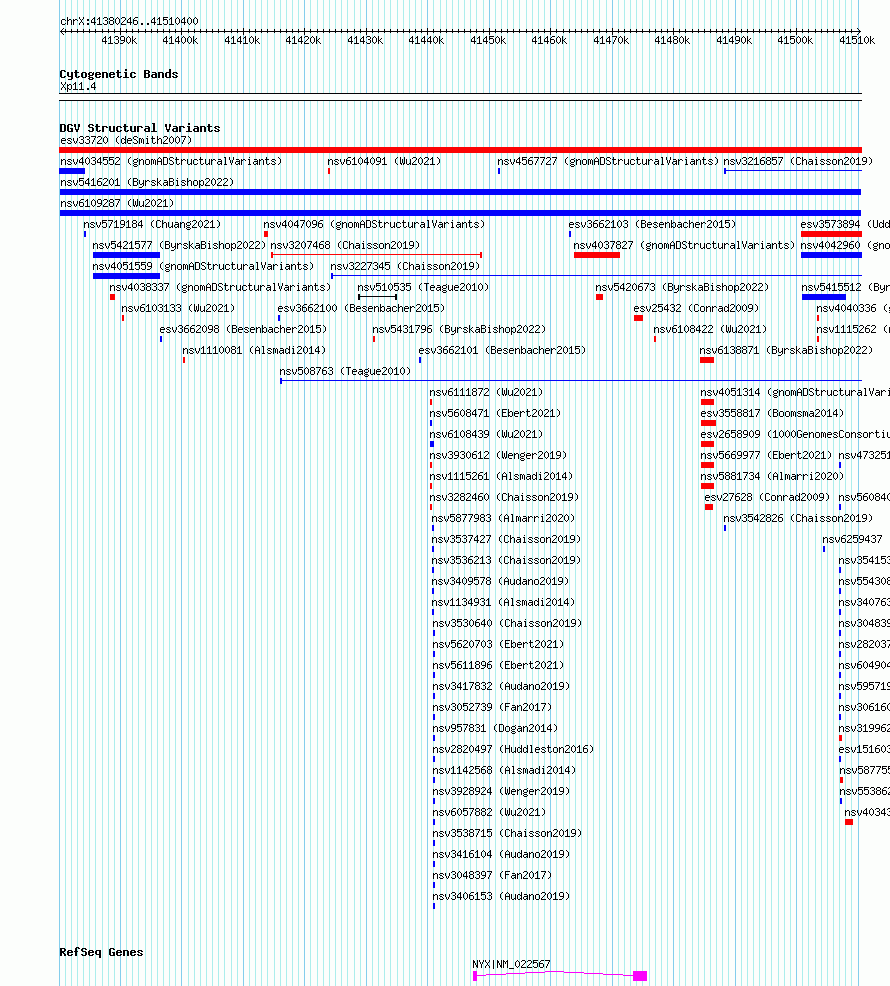Screen dimensions: 890x986
Task: Click nsv3409578 (Audano2019) label
Action: [500, 582]
